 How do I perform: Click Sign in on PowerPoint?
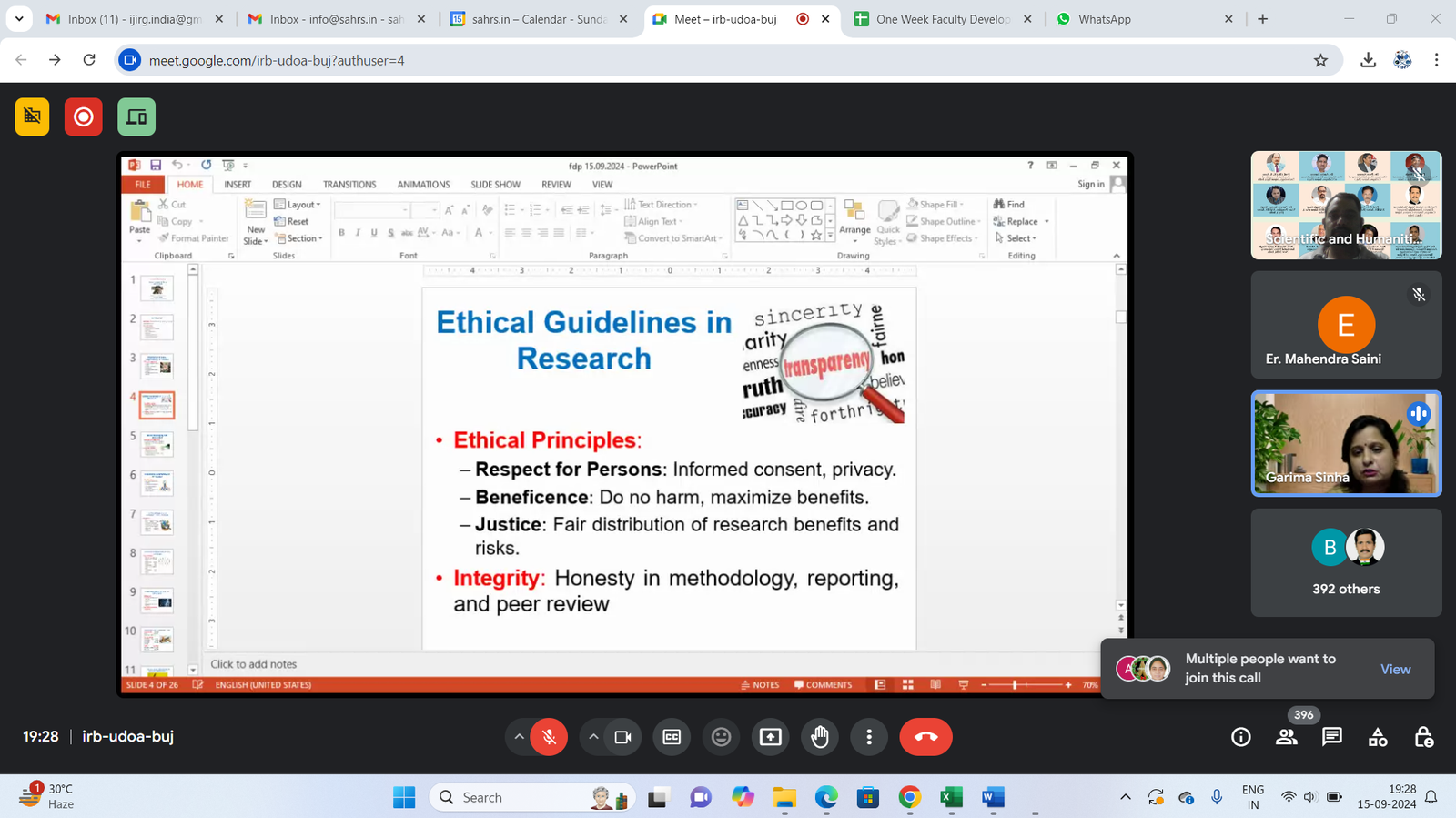(1090, 184)
